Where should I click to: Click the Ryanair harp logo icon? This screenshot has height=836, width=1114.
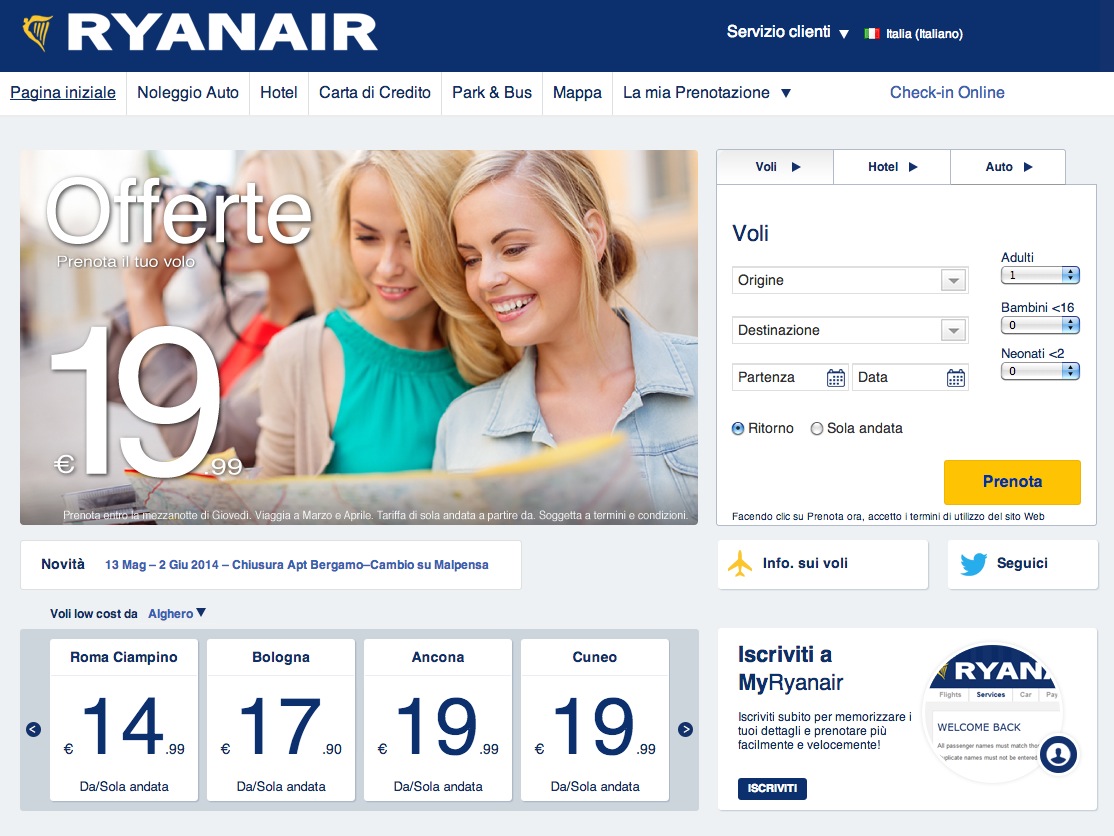38,33
